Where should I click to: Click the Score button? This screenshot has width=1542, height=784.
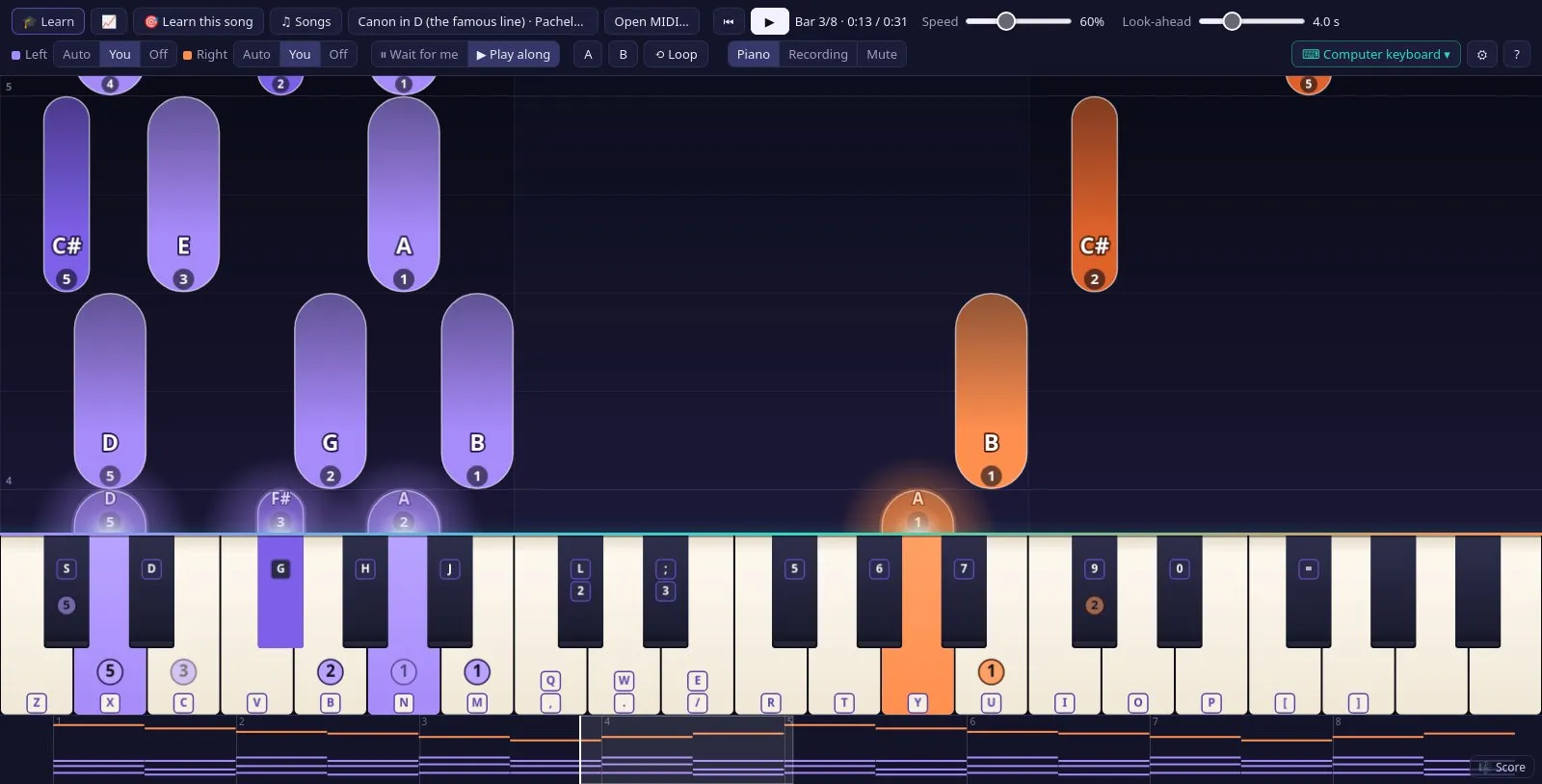[1502, 767]
